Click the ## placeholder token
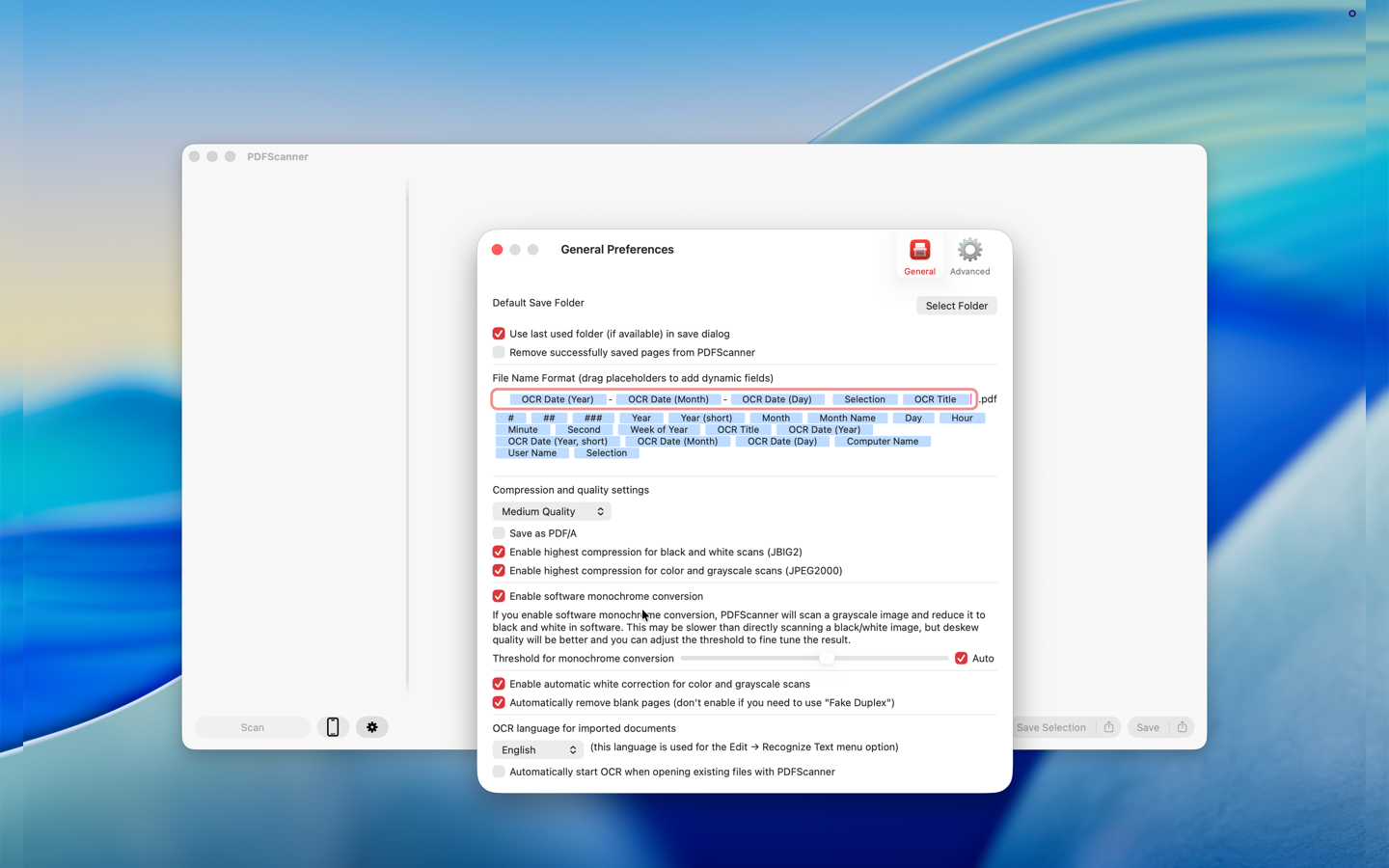1389x868 pixels. click(549, 419)
